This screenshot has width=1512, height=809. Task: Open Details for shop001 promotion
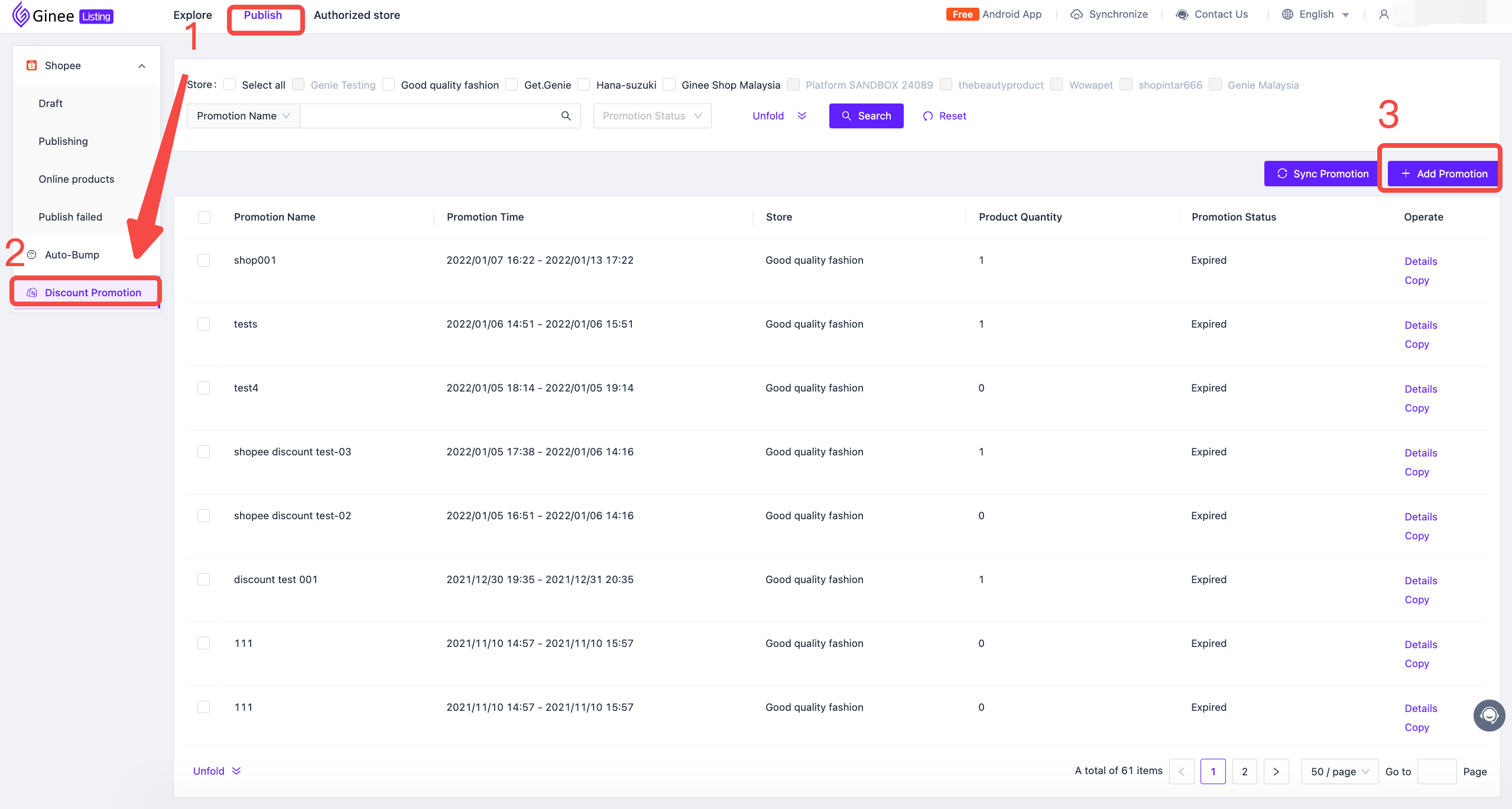(1421, 261)
